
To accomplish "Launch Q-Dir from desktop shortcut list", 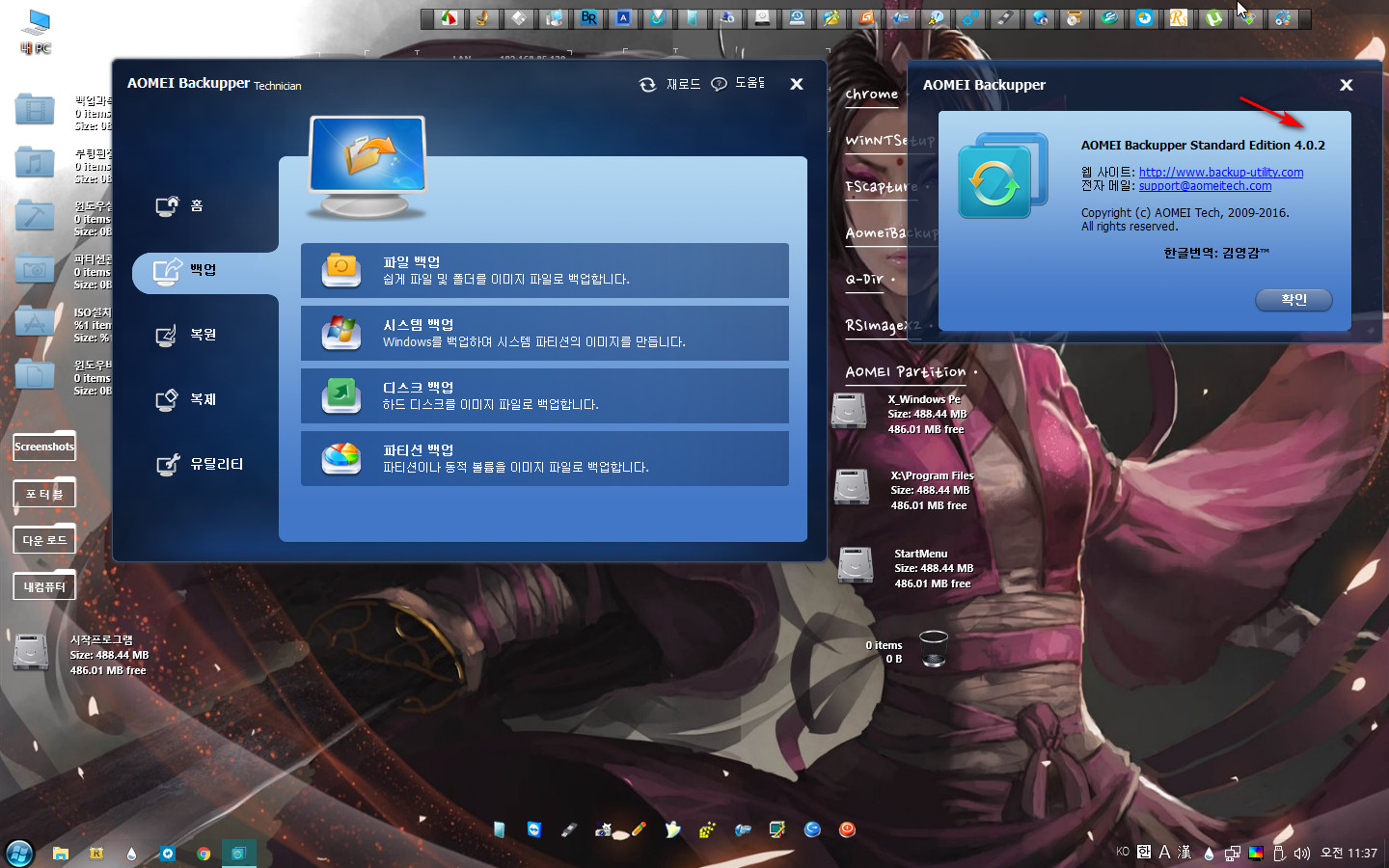I will point(865,279).
